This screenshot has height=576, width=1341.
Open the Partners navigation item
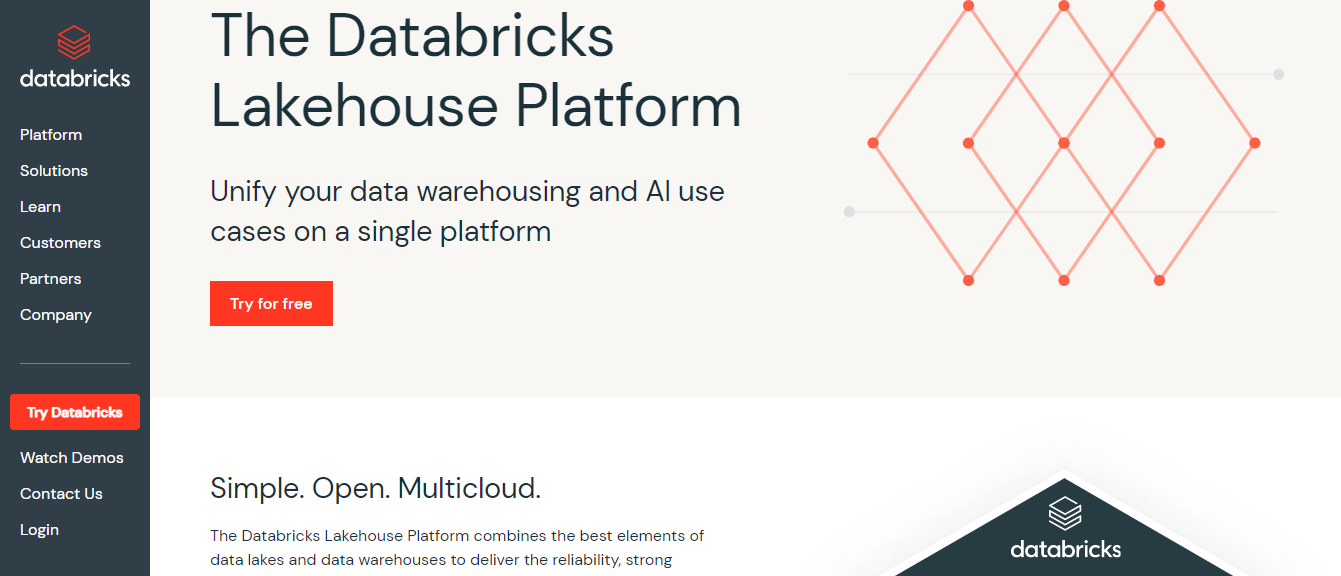[51, 279]
